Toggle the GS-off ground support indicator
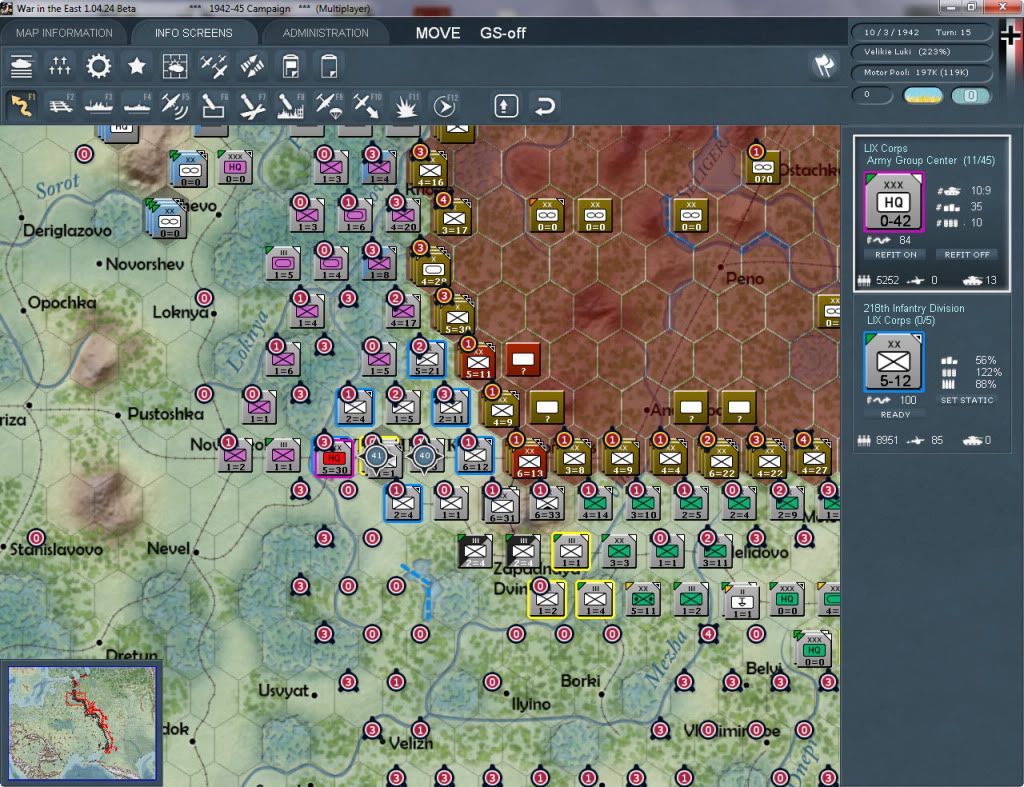 pyautogui.click(x=503, y=33)
